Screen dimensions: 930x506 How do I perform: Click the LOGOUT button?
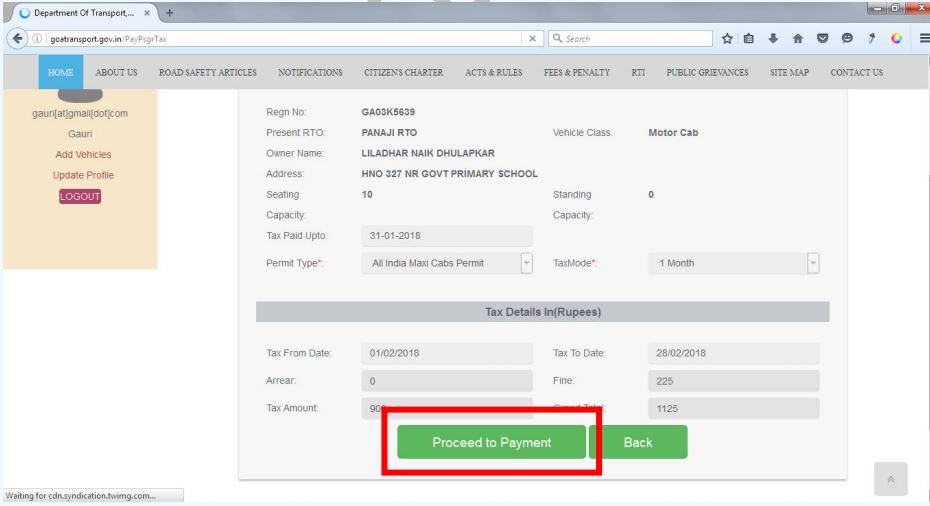(80, 196)
